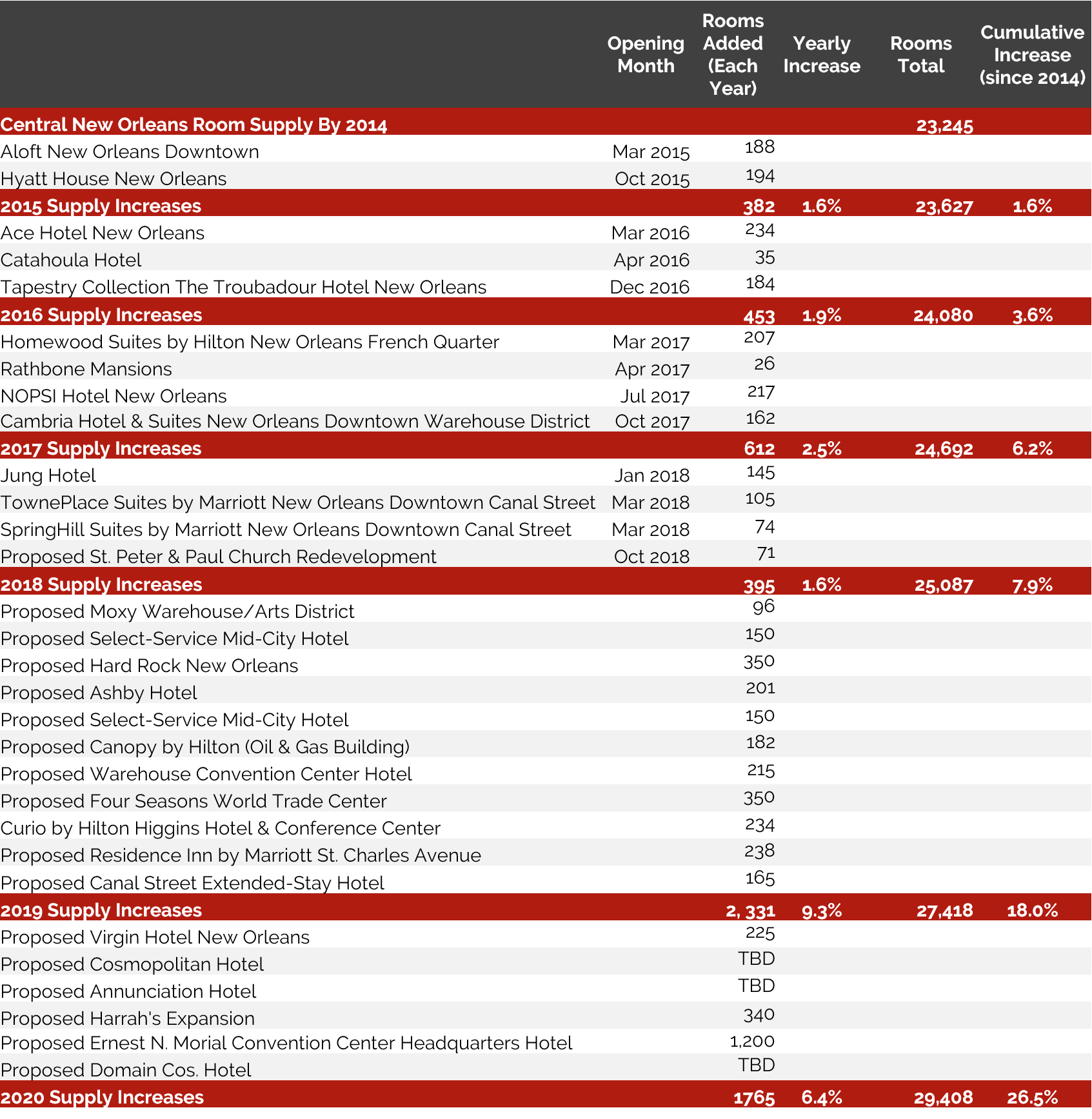The width and height of the screenshot is (1092, 1119).
Task: Select 'Proposed Residence Inn by Marriott St. Charles Avenue'
Action: pos(241,855)
